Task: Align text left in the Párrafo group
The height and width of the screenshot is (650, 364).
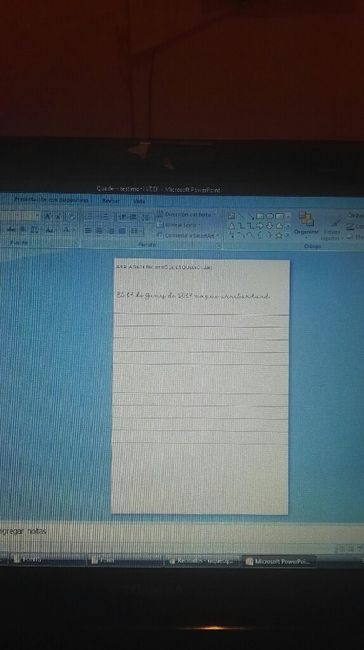Action: coord(88,231)
